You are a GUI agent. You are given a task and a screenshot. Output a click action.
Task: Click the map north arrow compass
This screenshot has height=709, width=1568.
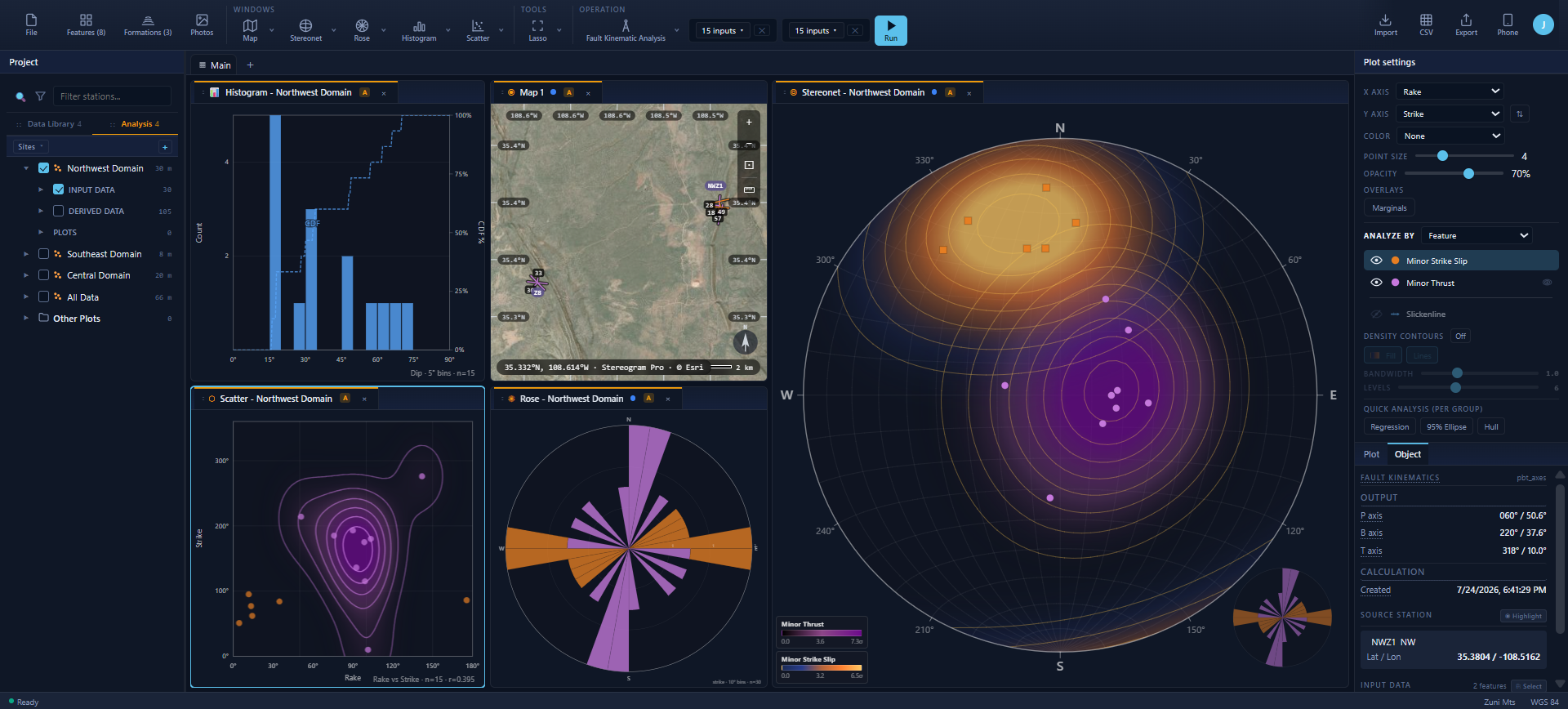745,341
